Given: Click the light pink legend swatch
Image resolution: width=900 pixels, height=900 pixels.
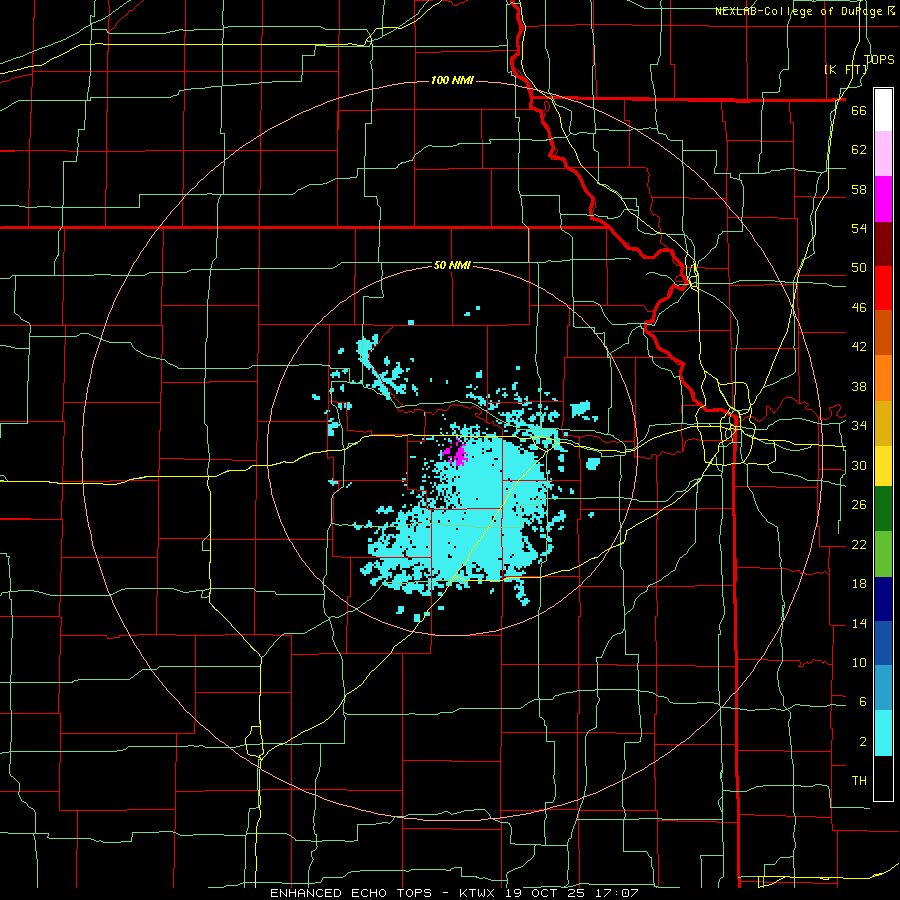Looking at the screenshot, I should click(883, 154).
